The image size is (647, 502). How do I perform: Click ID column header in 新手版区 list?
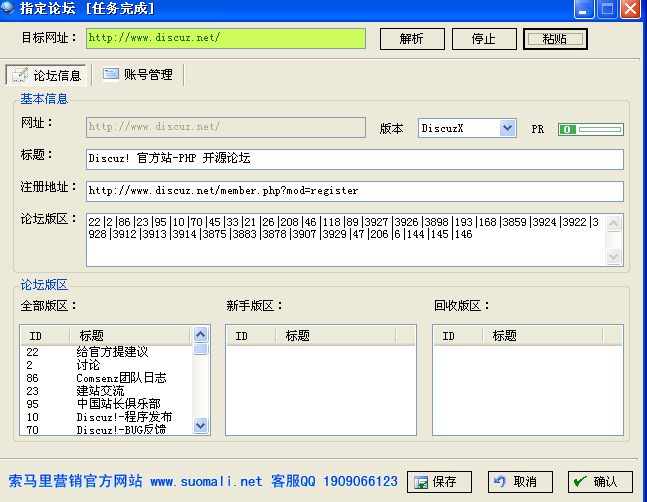click(251, 336)
